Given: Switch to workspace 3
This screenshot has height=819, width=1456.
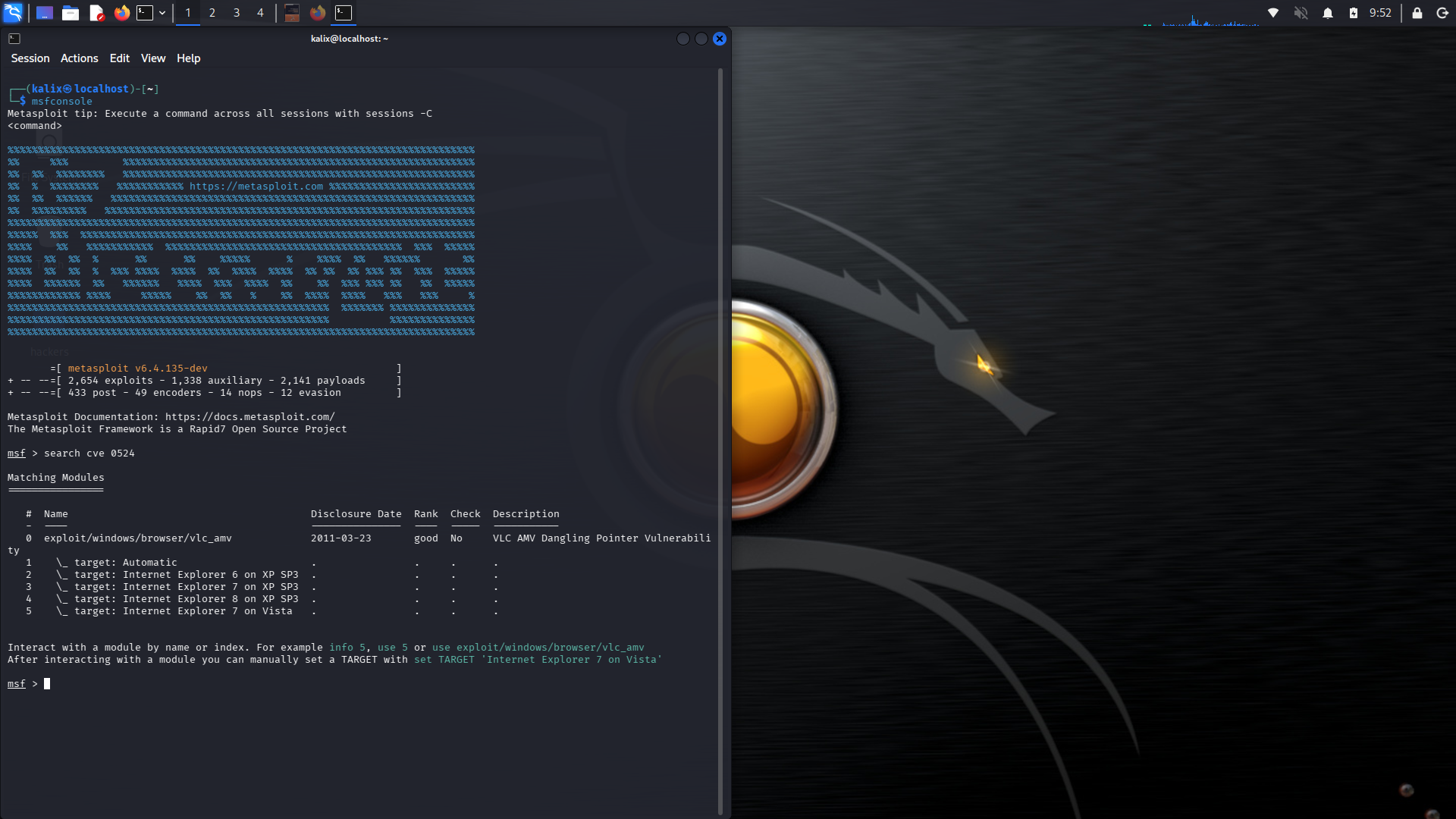Looking at the screenshot, I should pyautogui.click(x=237, y=13).
